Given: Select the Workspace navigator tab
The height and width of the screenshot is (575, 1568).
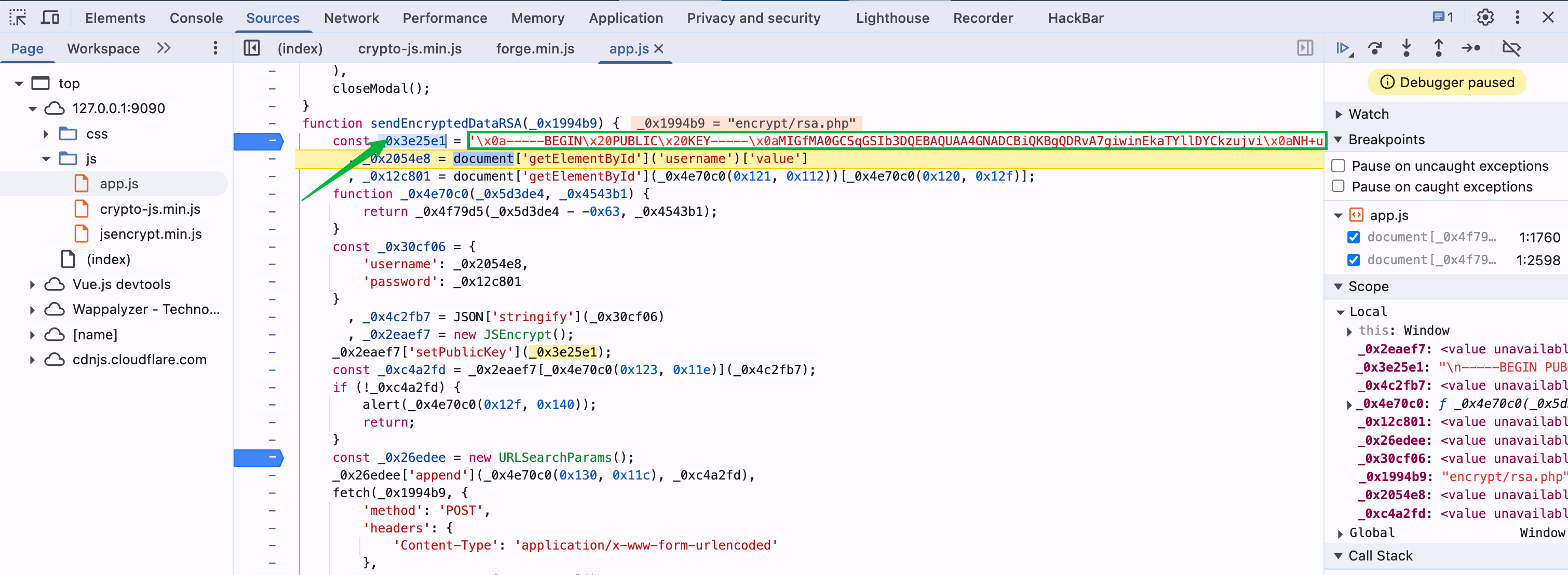Looking at the screenshot, I should [x=103, y=49].
